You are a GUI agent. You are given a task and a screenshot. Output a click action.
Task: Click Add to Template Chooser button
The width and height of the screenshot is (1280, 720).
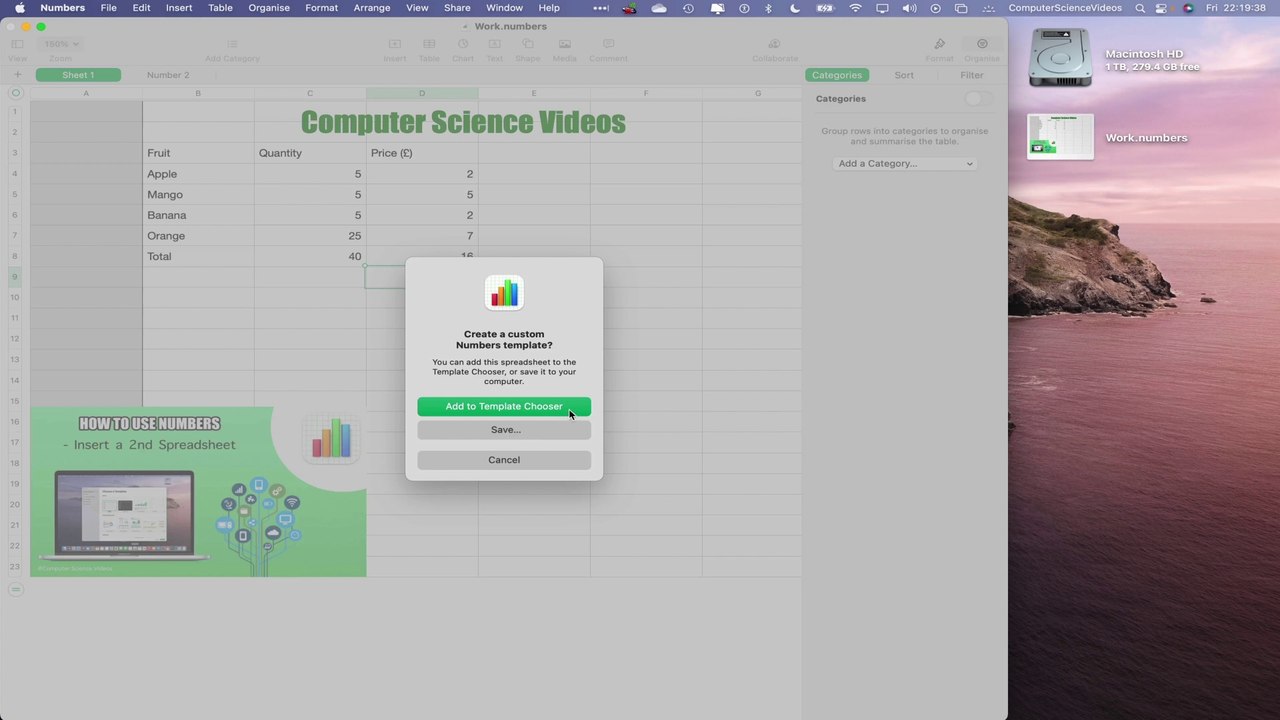point(504,406)
